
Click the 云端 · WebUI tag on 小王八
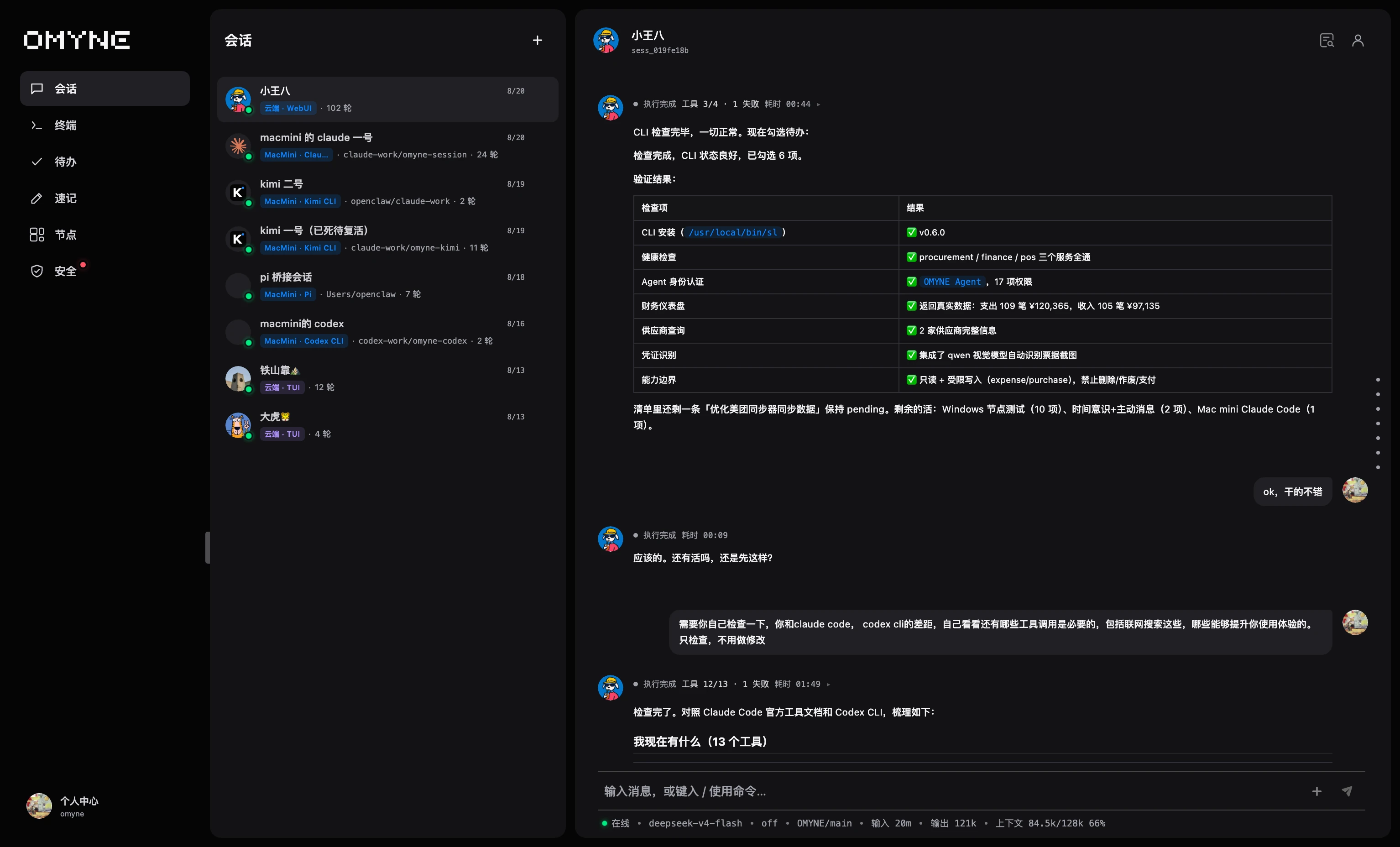point(288,109)
